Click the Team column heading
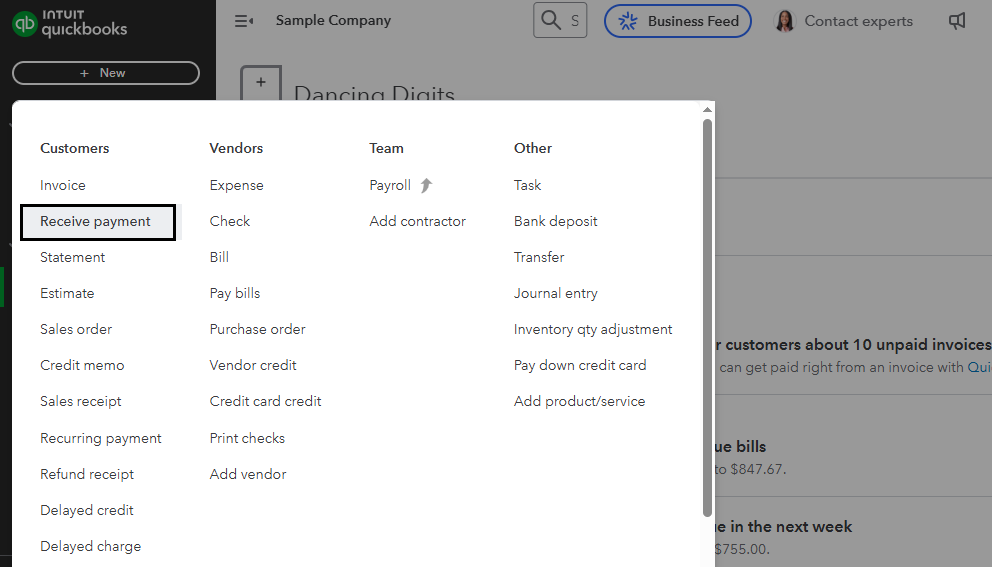992x567 pixels. pos(387,149)
